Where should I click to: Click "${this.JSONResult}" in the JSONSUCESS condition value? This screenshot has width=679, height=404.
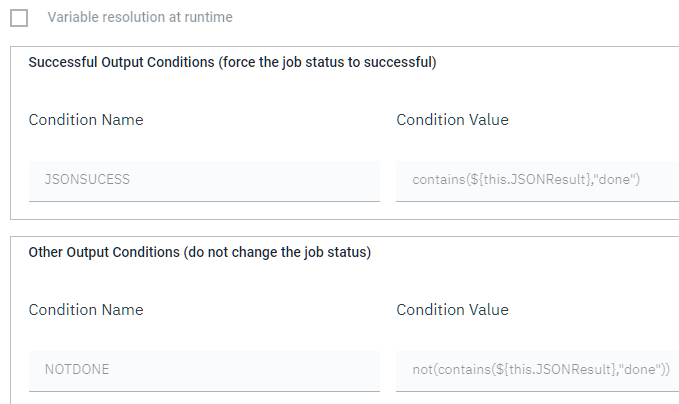[x=523, y=180]
